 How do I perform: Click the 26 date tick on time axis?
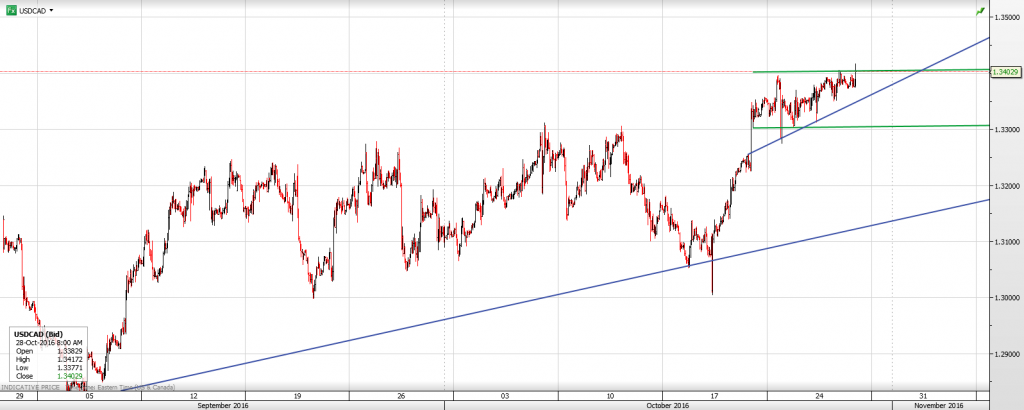[x=401, y=395]
